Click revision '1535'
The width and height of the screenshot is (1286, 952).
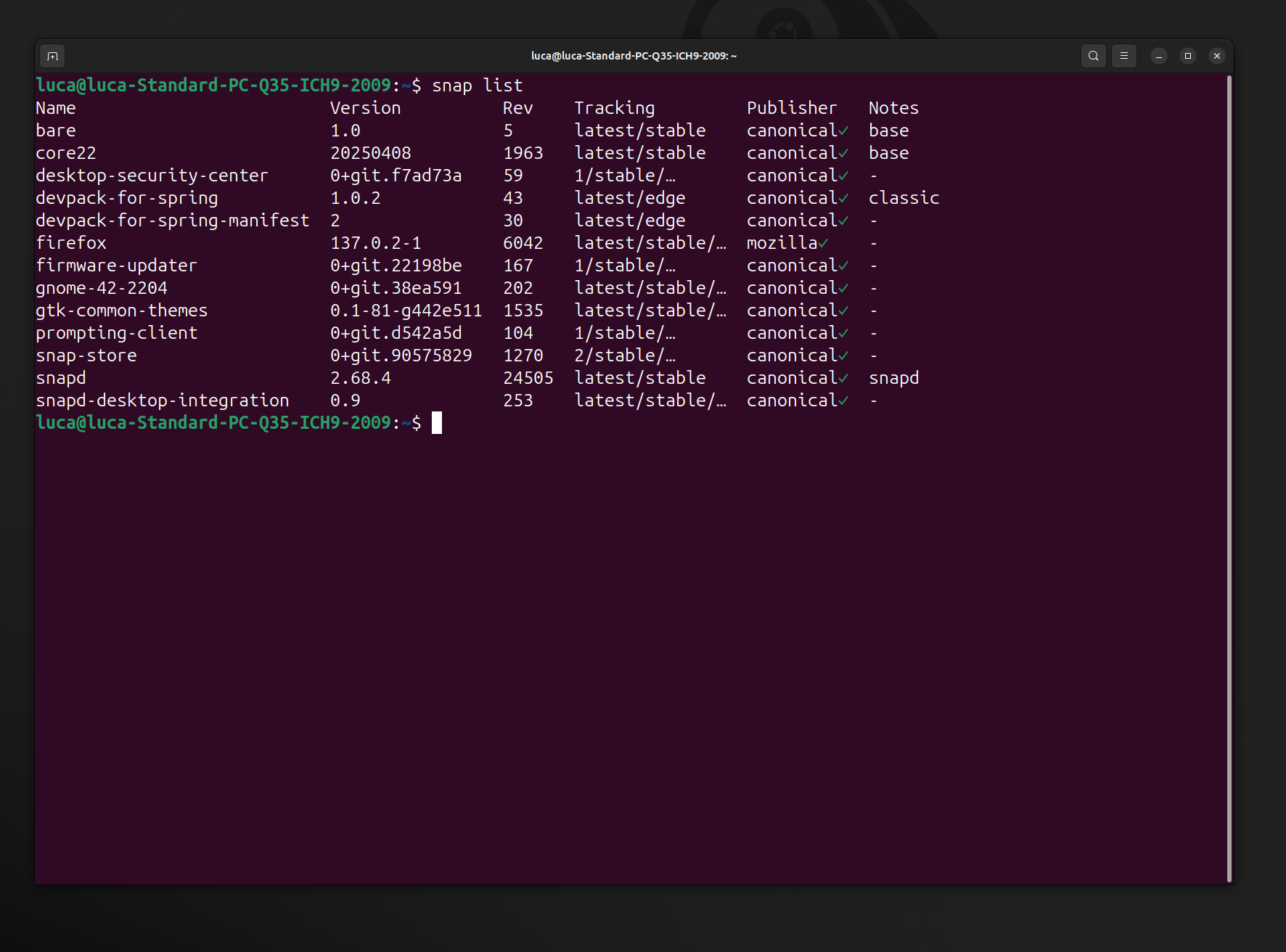click(523, 311)
